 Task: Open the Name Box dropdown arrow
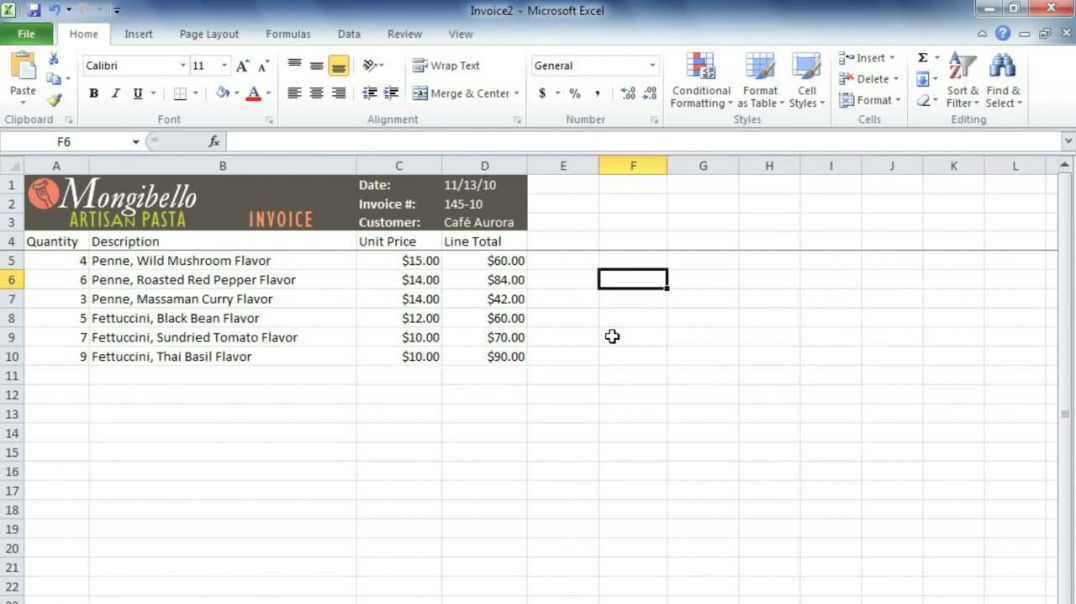click(x=136, y=142)
